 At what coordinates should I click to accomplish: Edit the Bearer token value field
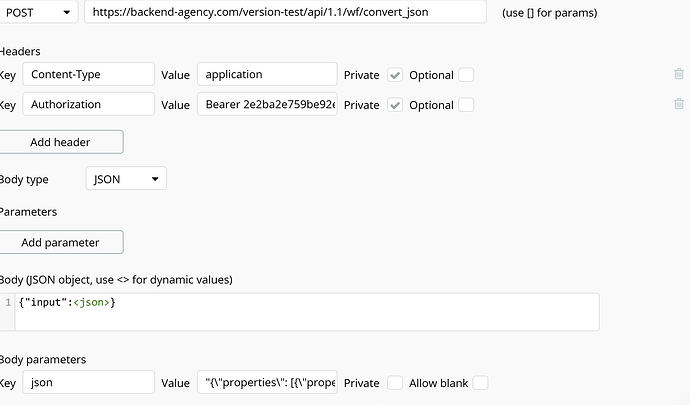(267, 104)
